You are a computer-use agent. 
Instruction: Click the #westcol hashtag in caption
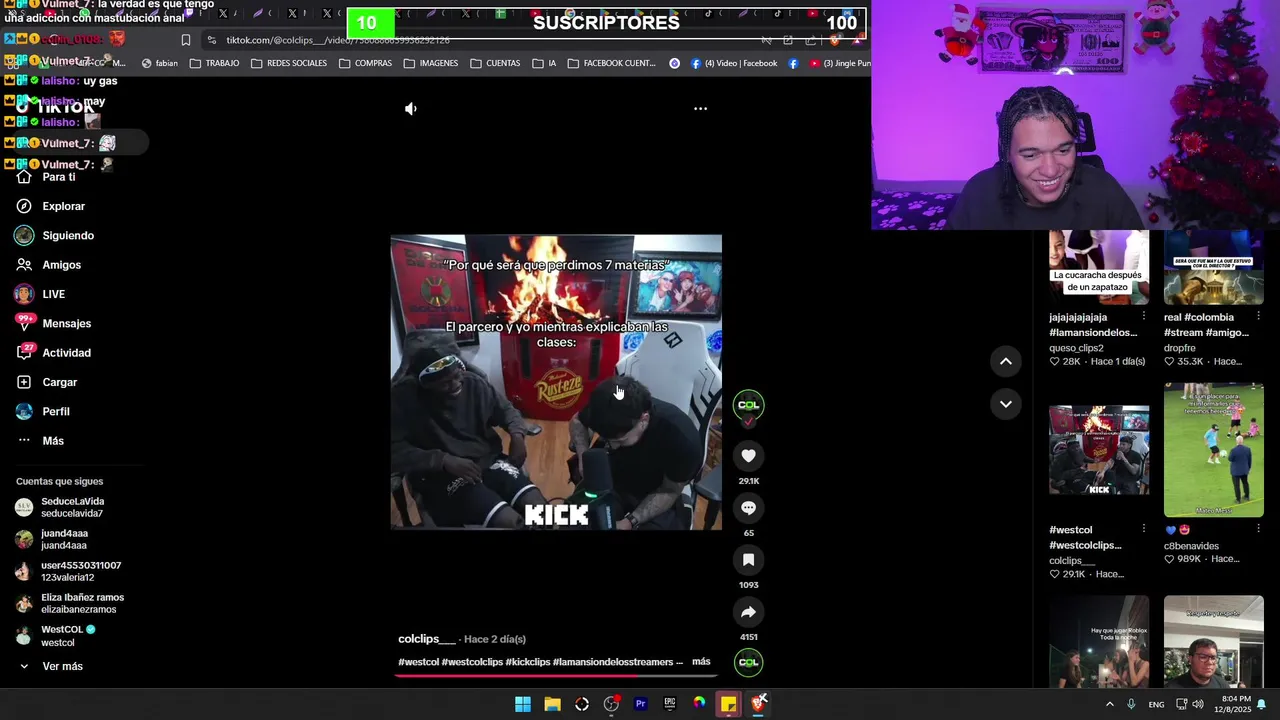[x=418, y=662]
